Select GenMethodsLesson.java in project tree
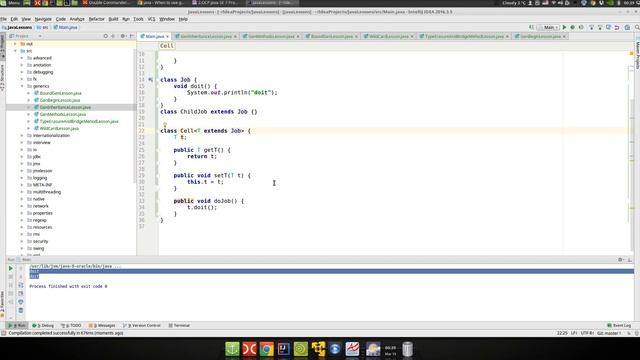 (x=62, y=114)
